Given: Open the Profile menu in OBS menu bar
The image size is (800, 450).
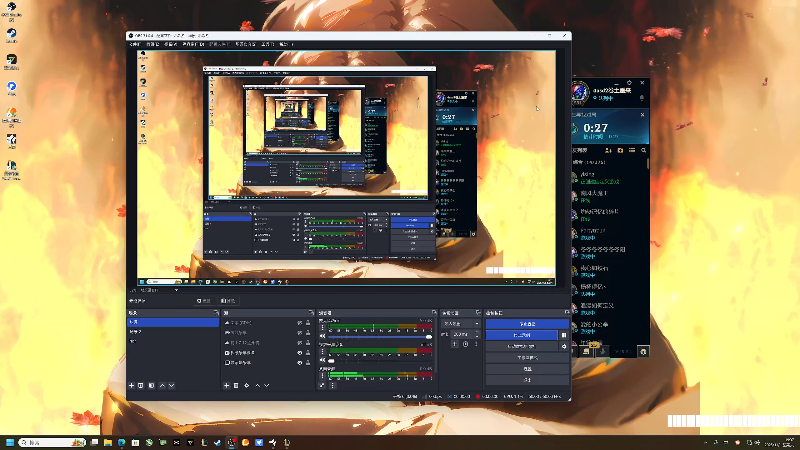Looking at the screenshot, I should point(218,44).
